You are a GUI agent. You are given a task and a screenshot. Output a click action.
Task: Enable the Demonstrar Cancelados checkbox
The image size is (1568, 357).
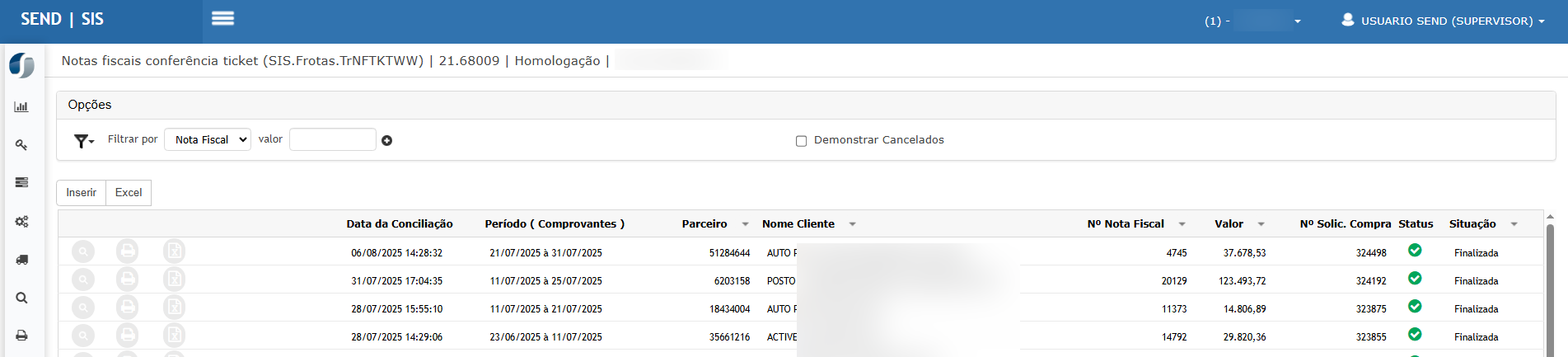801,141
